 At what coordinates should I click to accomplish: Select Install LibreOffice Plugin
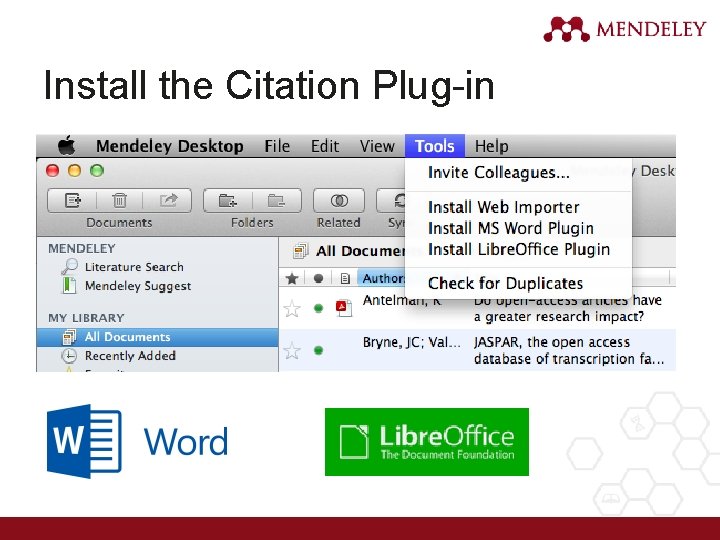coord(519,249)
